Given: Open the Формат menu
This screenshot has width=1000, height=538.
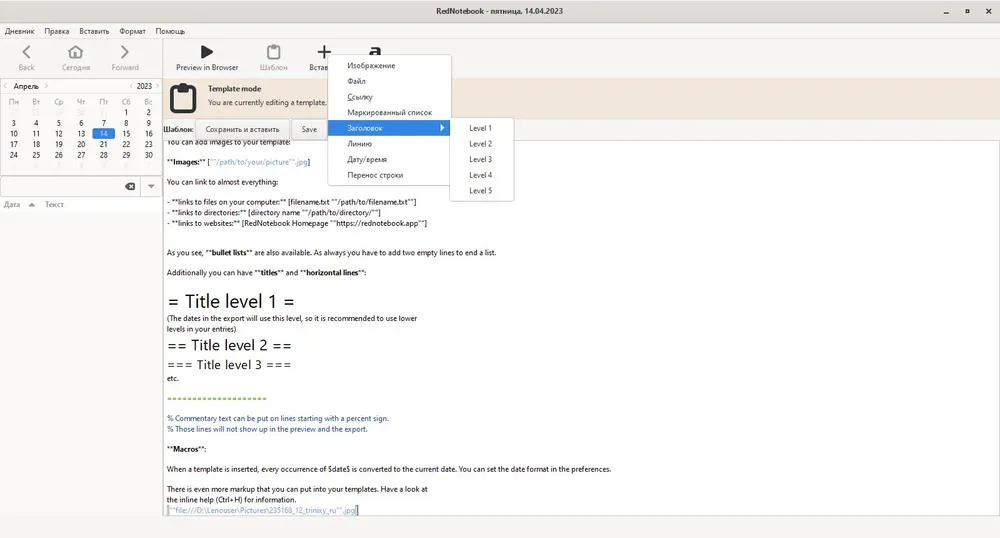Looking at the screenshot, I should coord(133,31).
